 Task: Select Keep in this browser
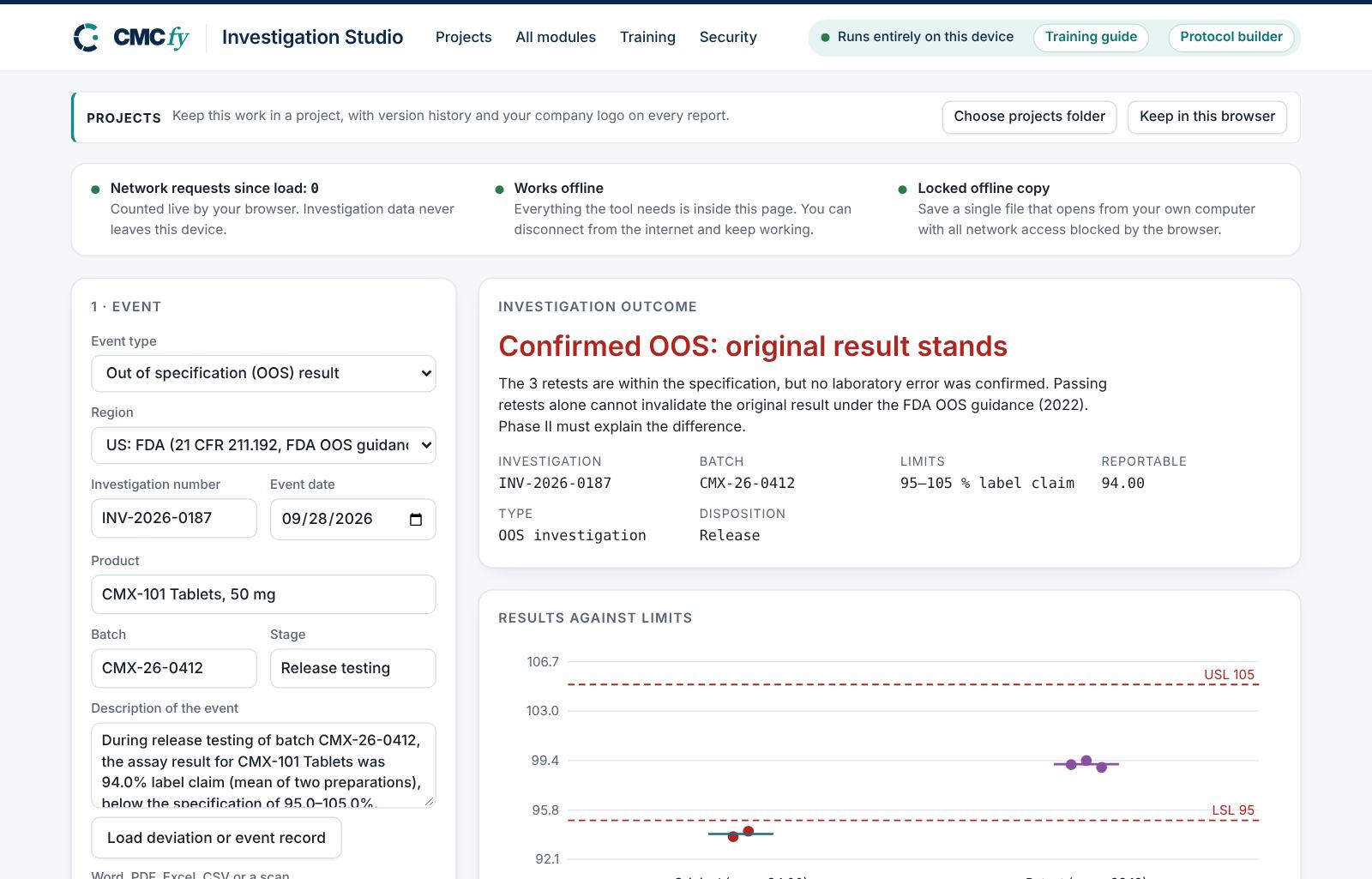[1207, 117]
